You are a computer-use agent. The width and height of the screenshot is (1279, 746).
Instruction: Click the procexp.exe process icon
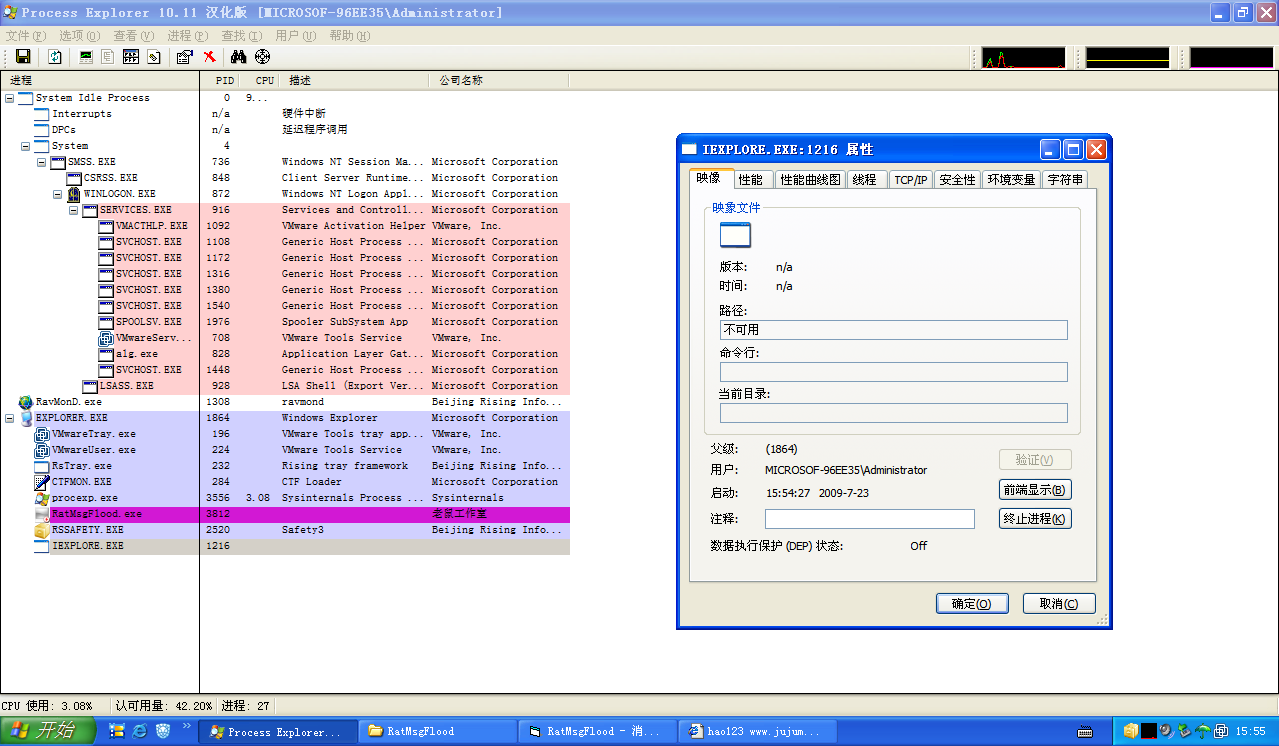(42, 498)
